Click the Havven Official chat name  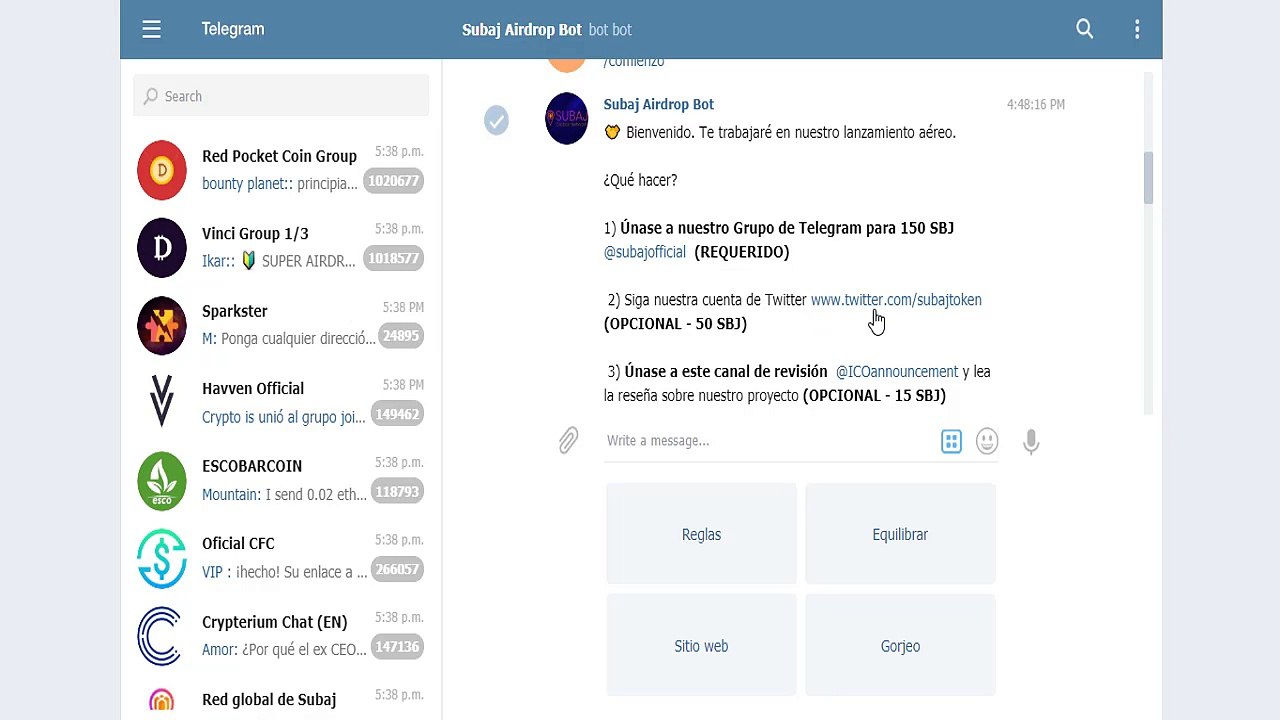[253, 388]
